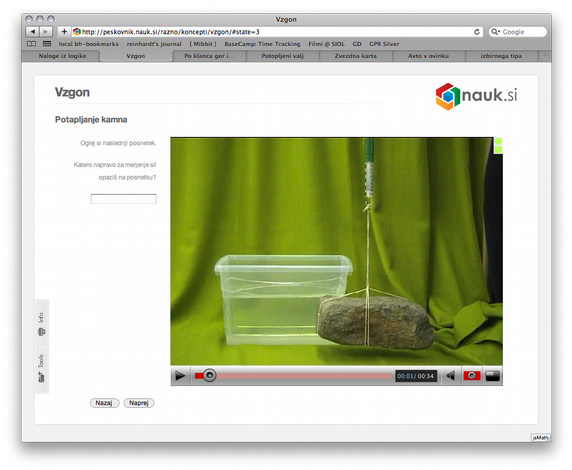Image resolution: width=572 pixels, height=470 pixels.
Task: Open the reinhardt's journal bookmark
Action: pyautogui.click(x=154, y=44)
